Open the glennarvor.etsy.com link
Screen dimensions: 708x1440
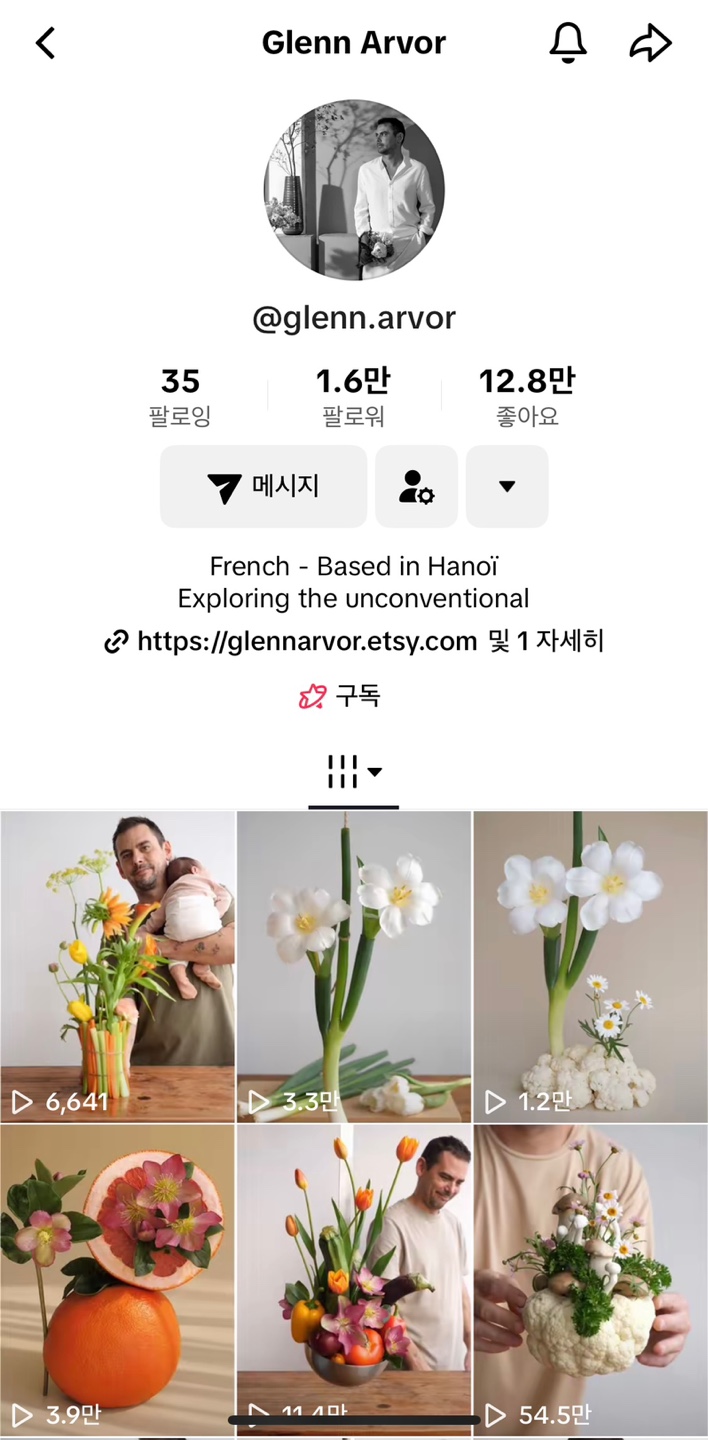(307, 641)
